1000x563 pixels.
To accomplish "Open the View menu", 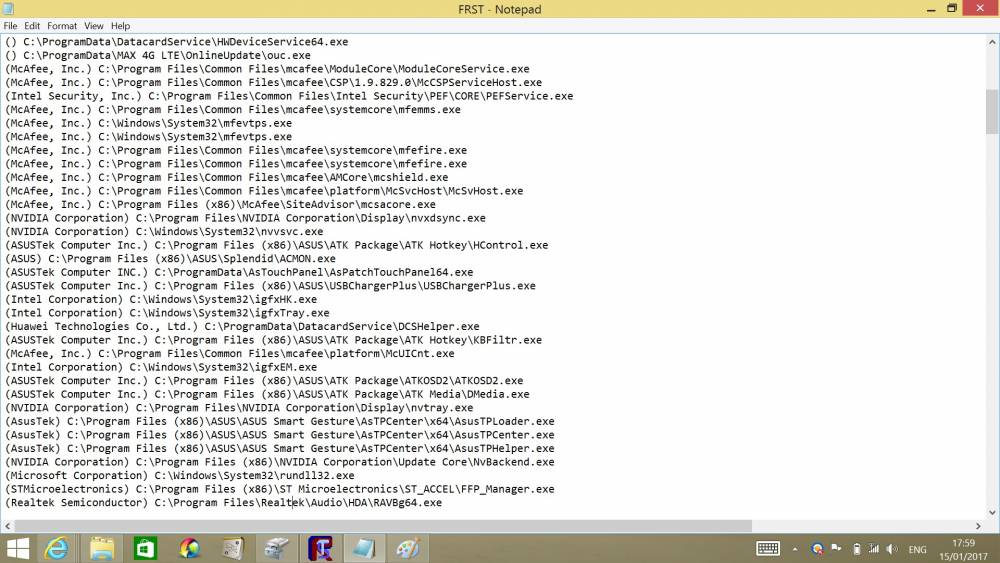I will pos(94,26).
